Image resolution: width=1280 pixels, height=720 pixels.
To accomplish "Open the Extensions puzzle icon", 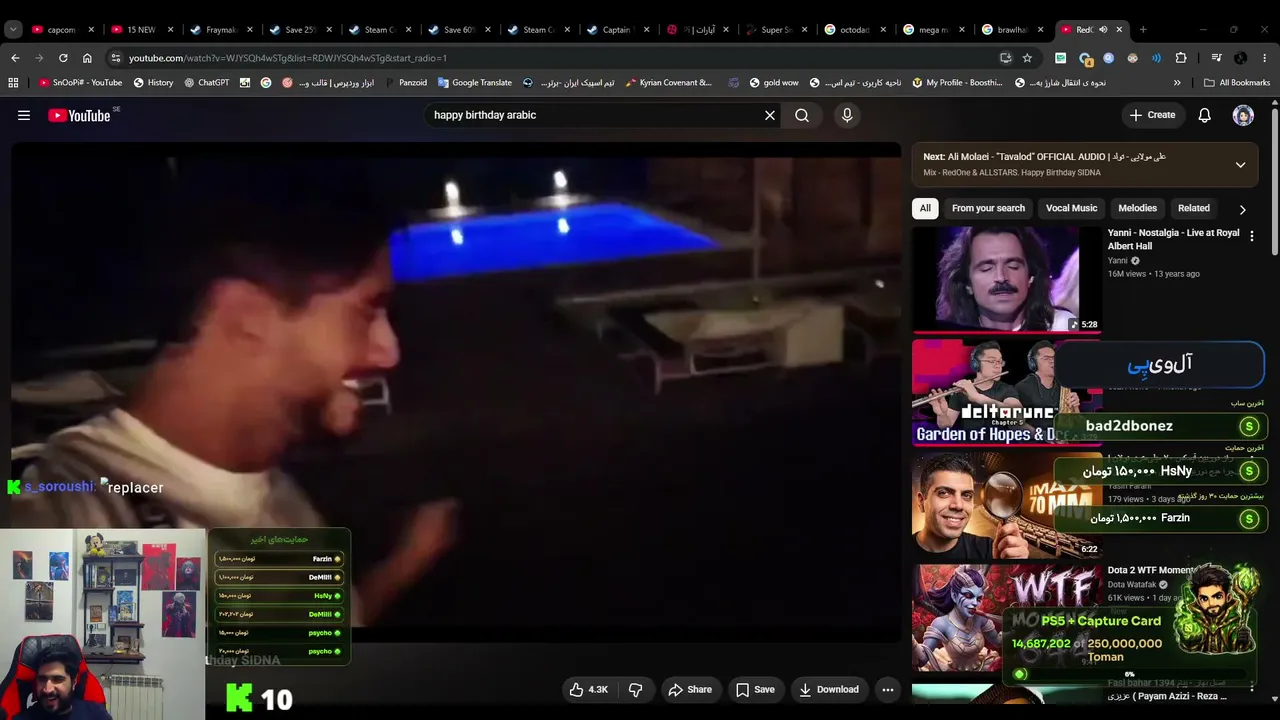I will point(1180,58).
